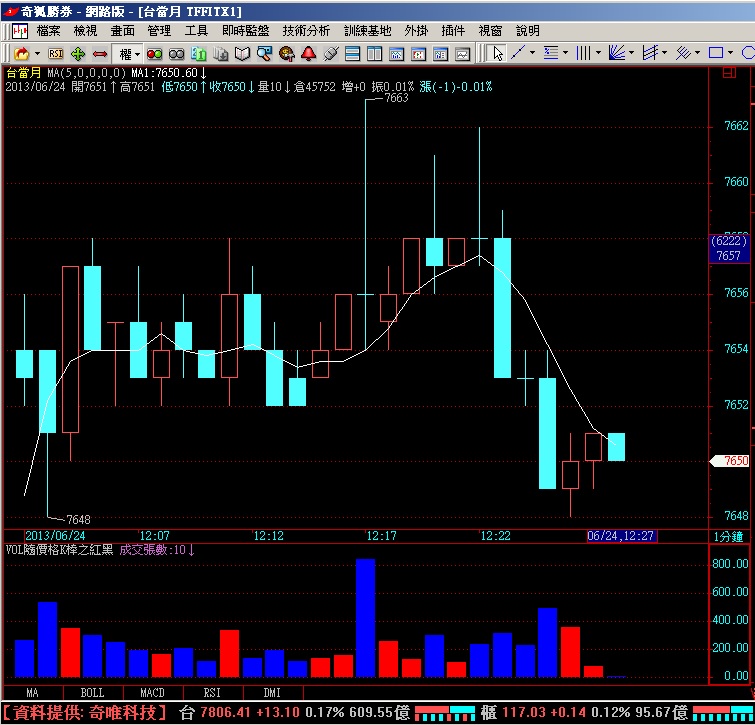Expand the trend line tool dropdown arrow

(533, 53)
